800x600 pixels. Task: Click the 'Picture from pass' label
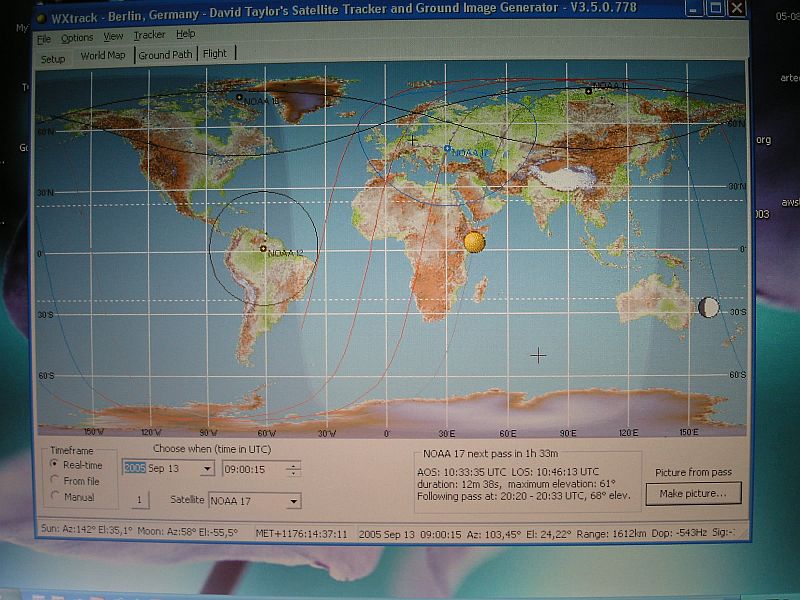coord(693,472)
